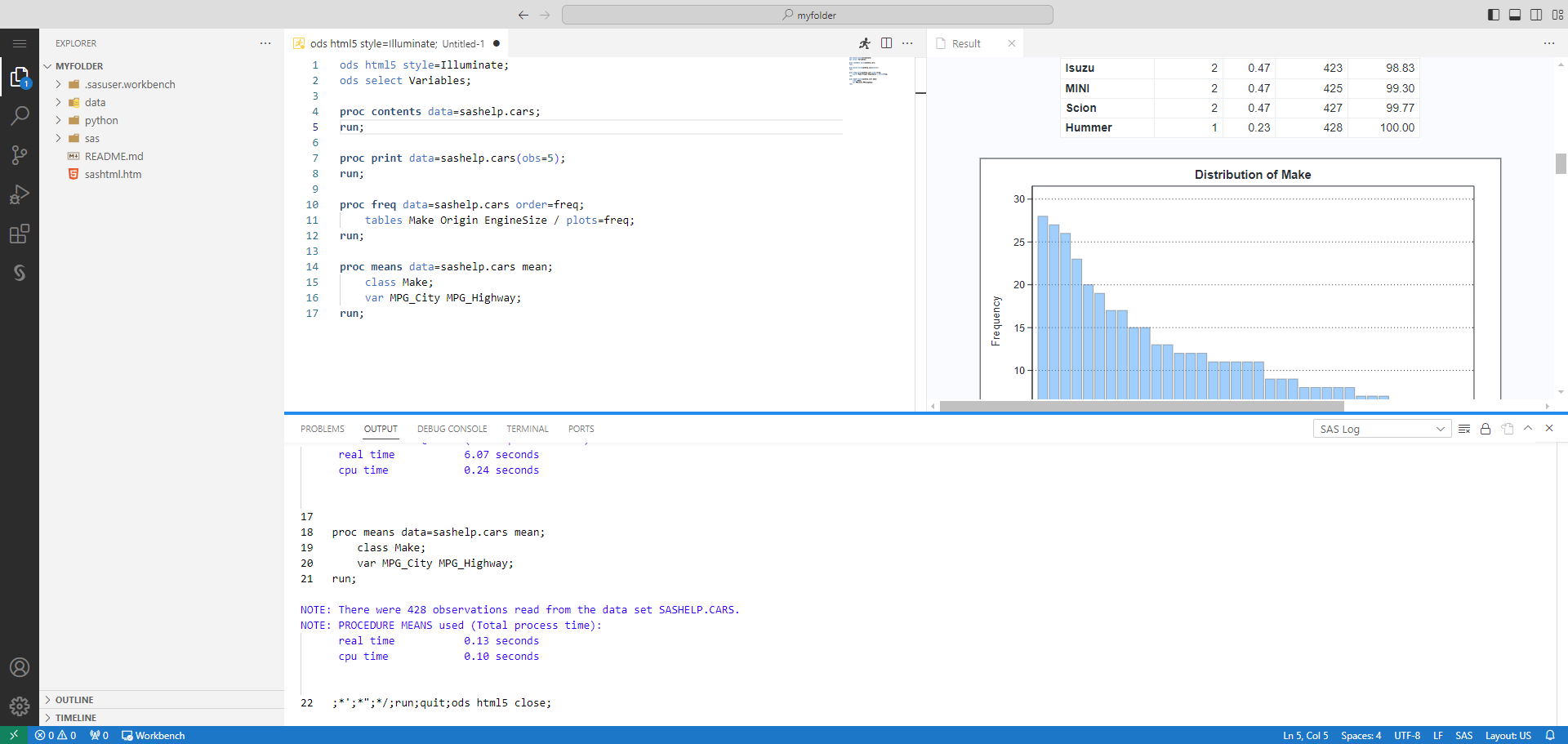Open the SAS Log output channel dropdown
This screenshot has width=1568, height=744.
(1382, 429)
